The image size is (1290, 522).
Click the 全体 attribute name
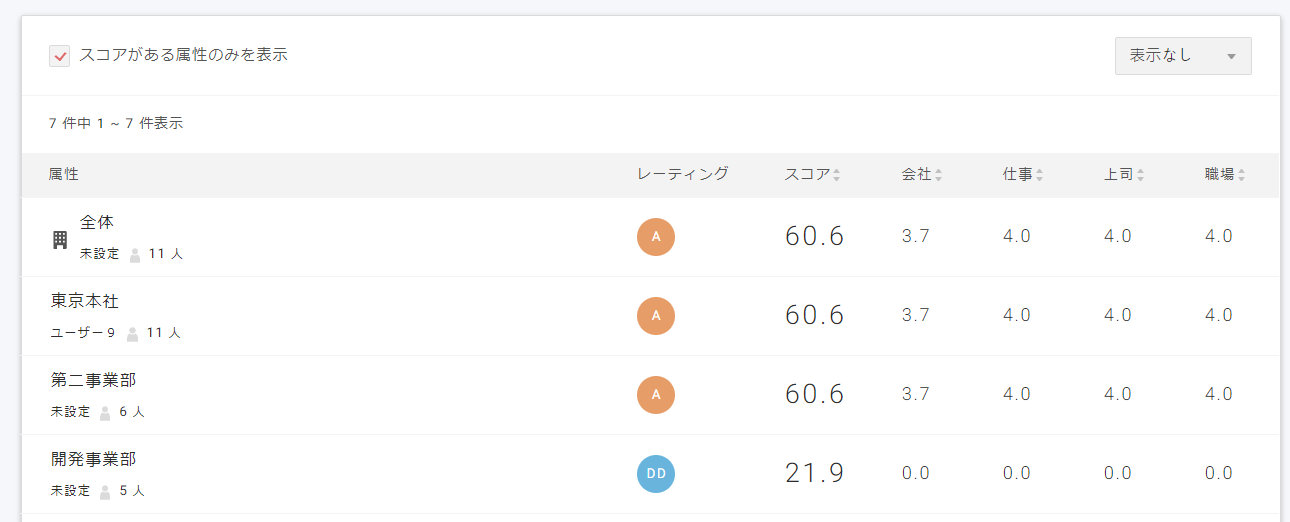pyautogui.click(x=97, y=222)
